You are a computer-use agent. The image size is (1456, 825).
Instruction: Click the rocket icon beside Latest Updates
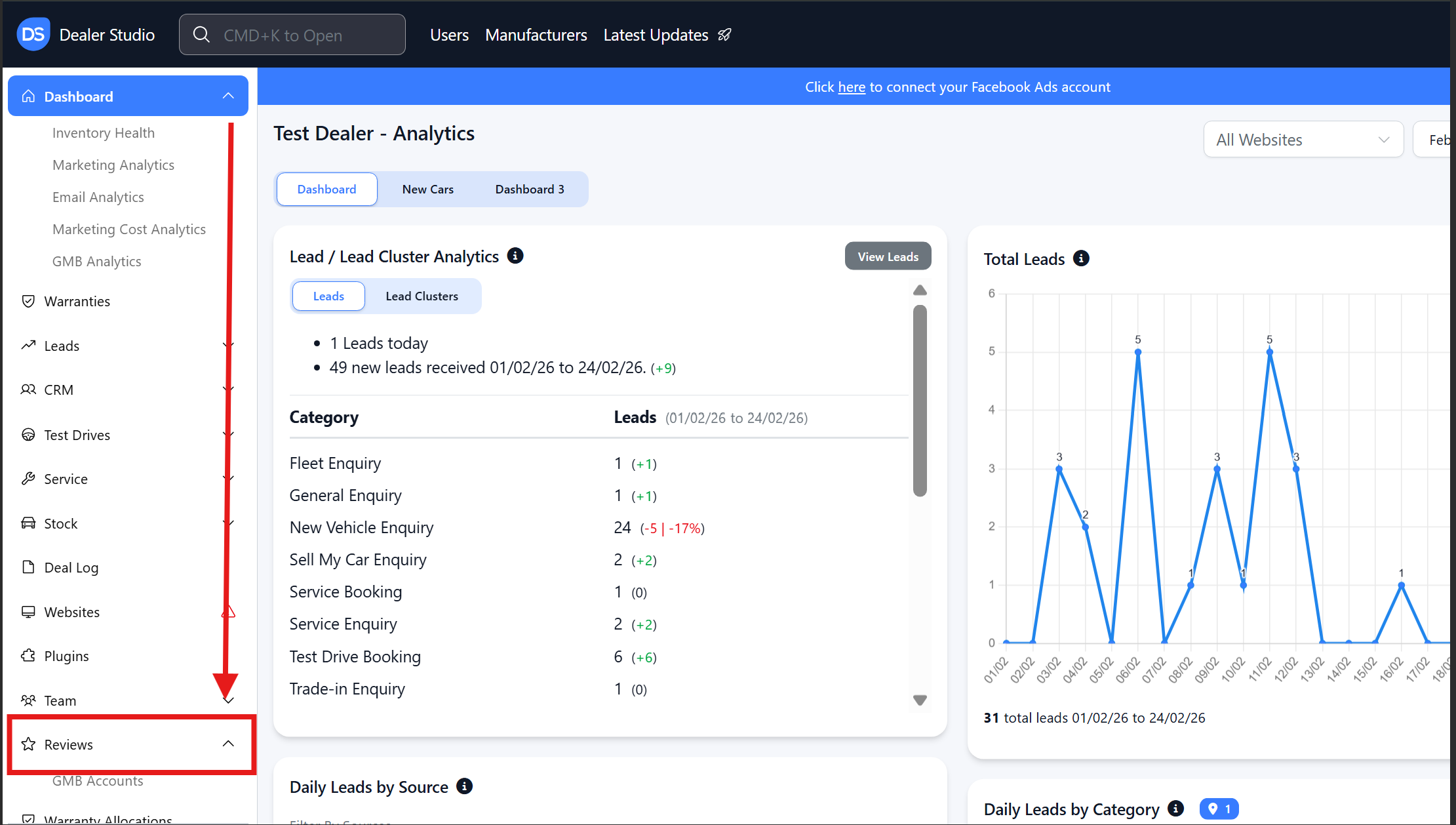coord(724,35)
